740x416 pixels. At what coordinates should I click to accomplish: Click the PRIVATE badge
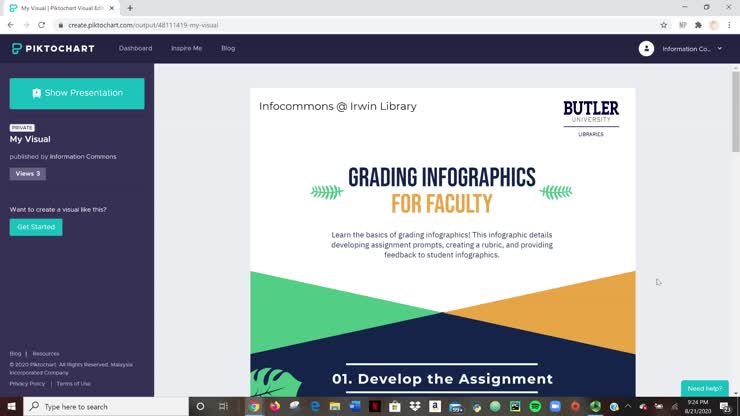point(22,127)
